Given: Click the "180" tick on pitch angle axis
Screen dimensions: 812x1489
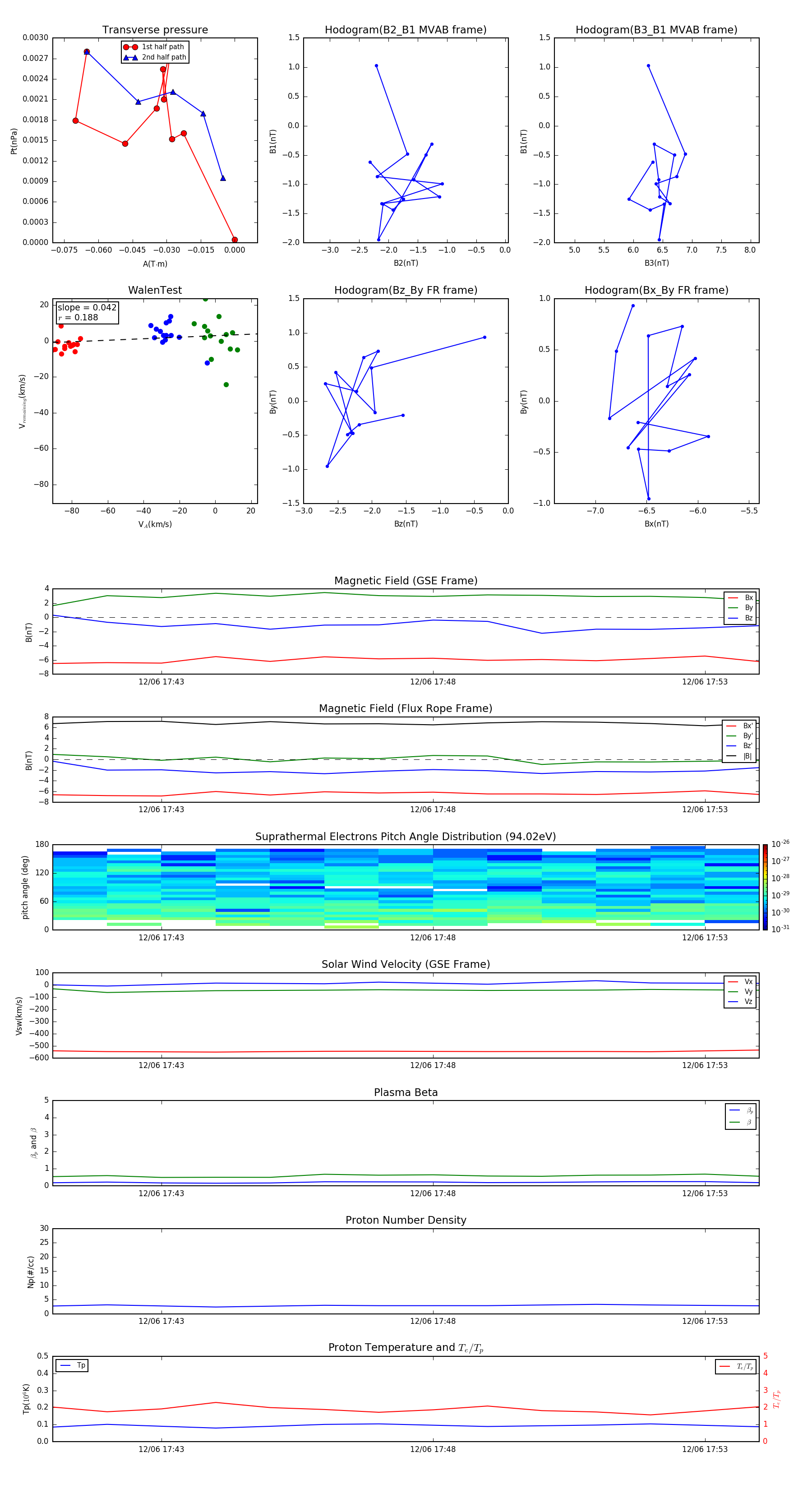Looking at the screenshot, I should [42, 845].
